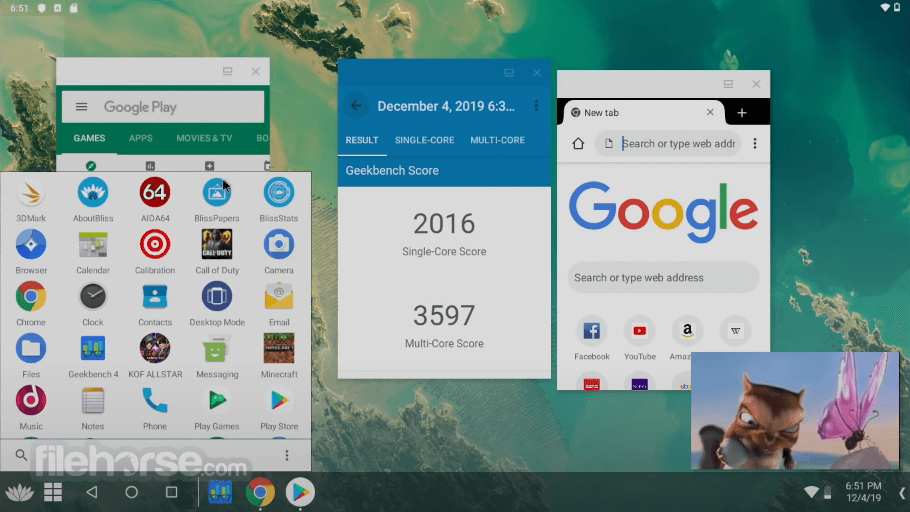Open app drawer overflow menu
The height and width of the screenshot is (512, 910).
pyautogui.click(x=287, y=455)
